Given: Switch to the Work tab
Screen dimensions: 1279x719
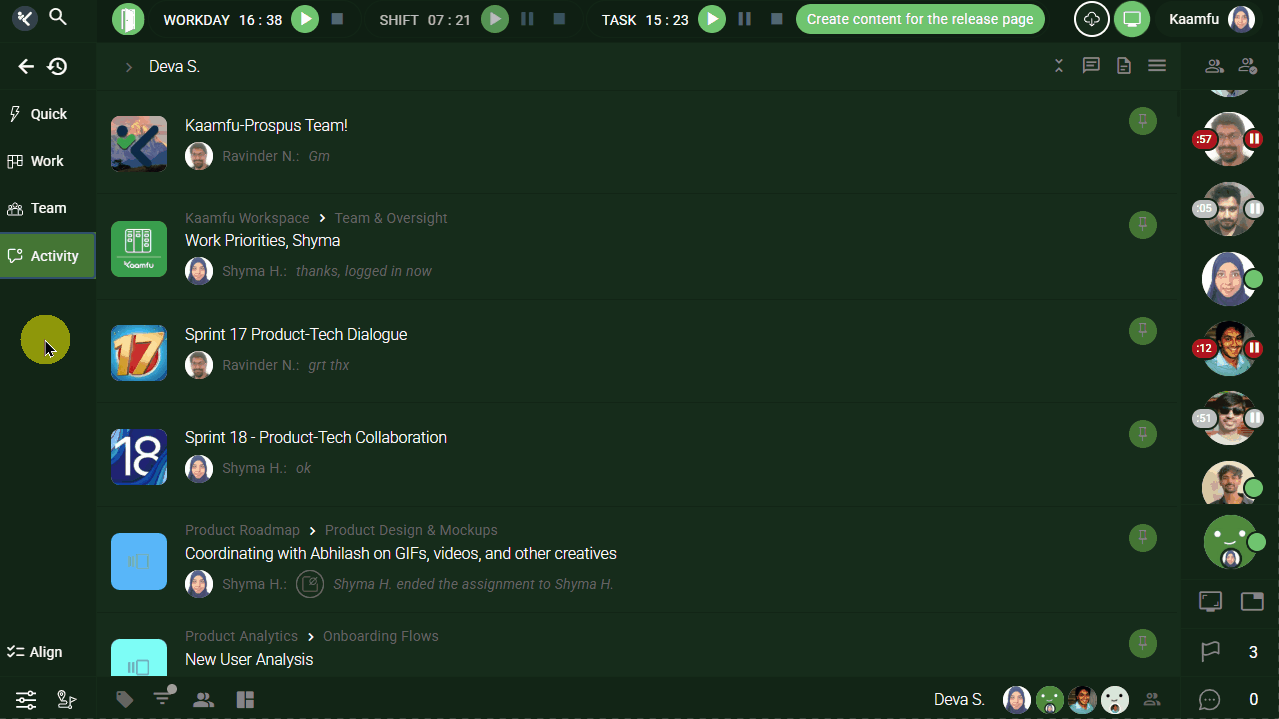Looking at the screenshot, I should 47,161.
